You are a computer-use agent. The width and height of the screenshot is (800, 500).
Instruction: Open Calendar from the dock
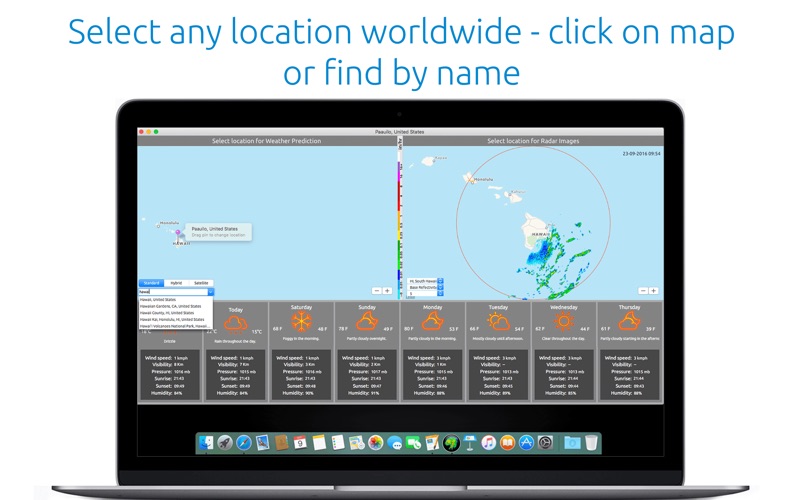tap(300, 442)
